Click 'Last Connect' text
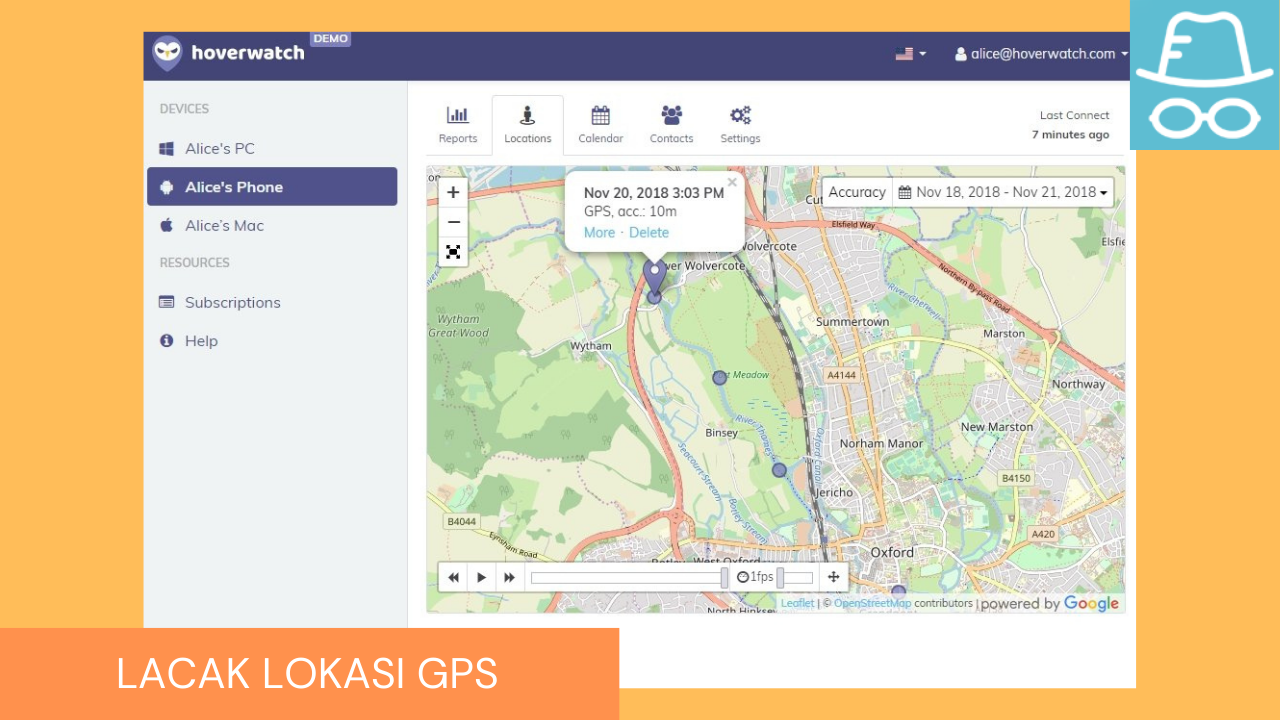Image resolution: width=1280 pixels, height=720 pixels. point(1074,115)
